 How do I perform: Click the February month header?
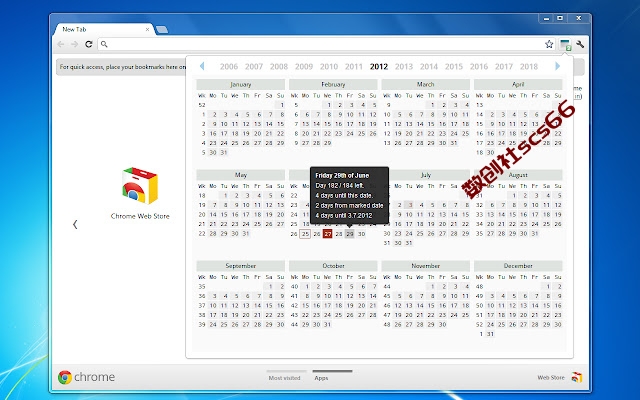[333, 84]
